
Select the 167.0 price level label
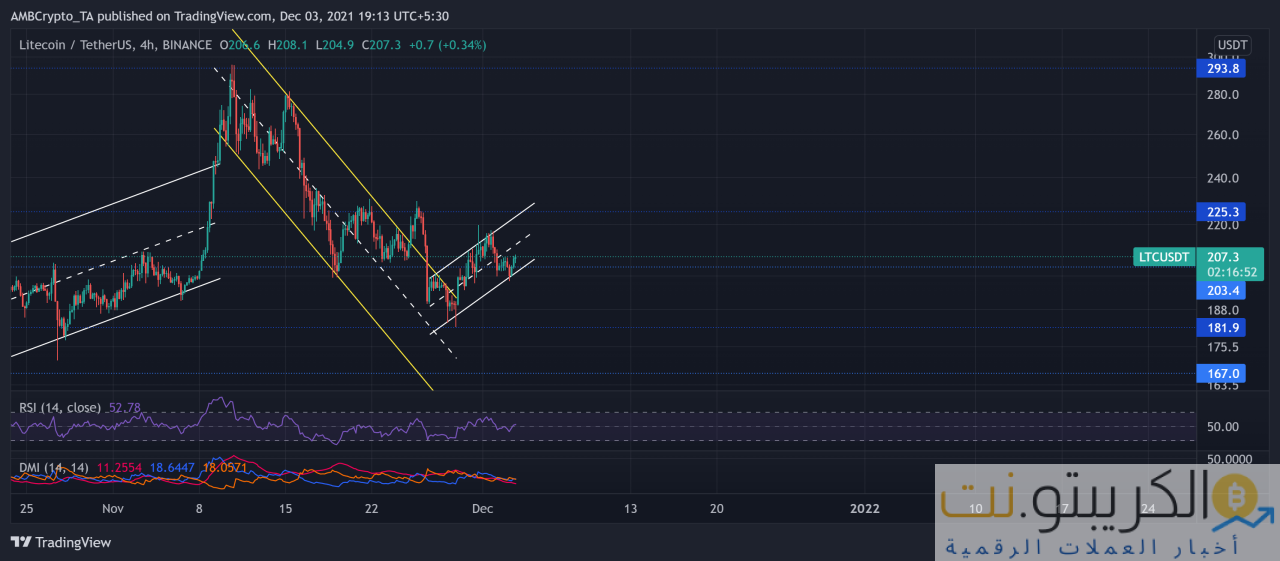coord(1221,373)
